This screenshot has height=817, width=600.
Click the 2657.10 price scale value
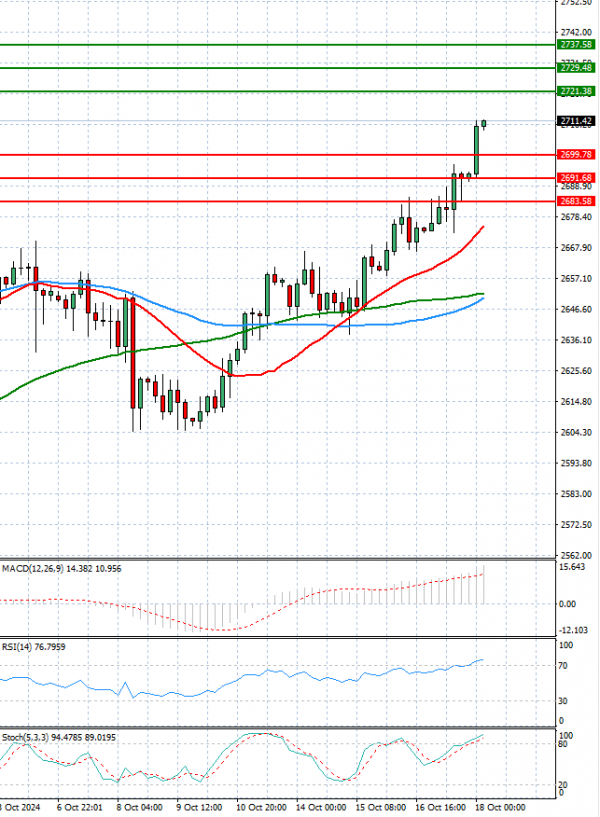[576, 278]
